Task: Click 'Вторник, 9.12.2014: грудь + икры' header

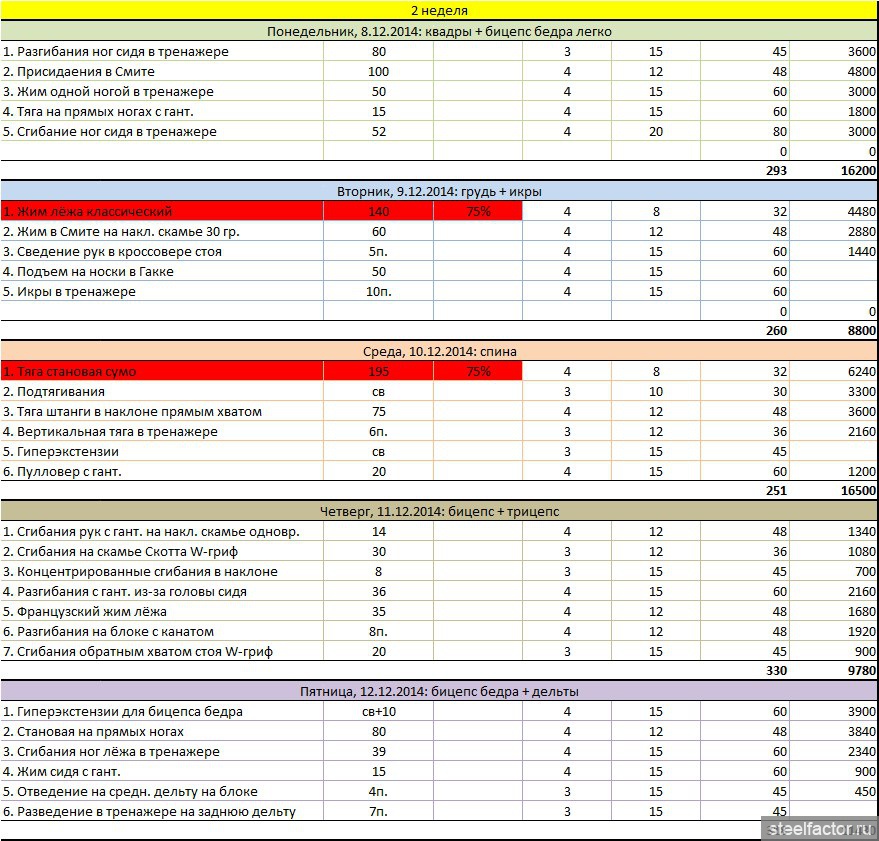Action: 439,192
